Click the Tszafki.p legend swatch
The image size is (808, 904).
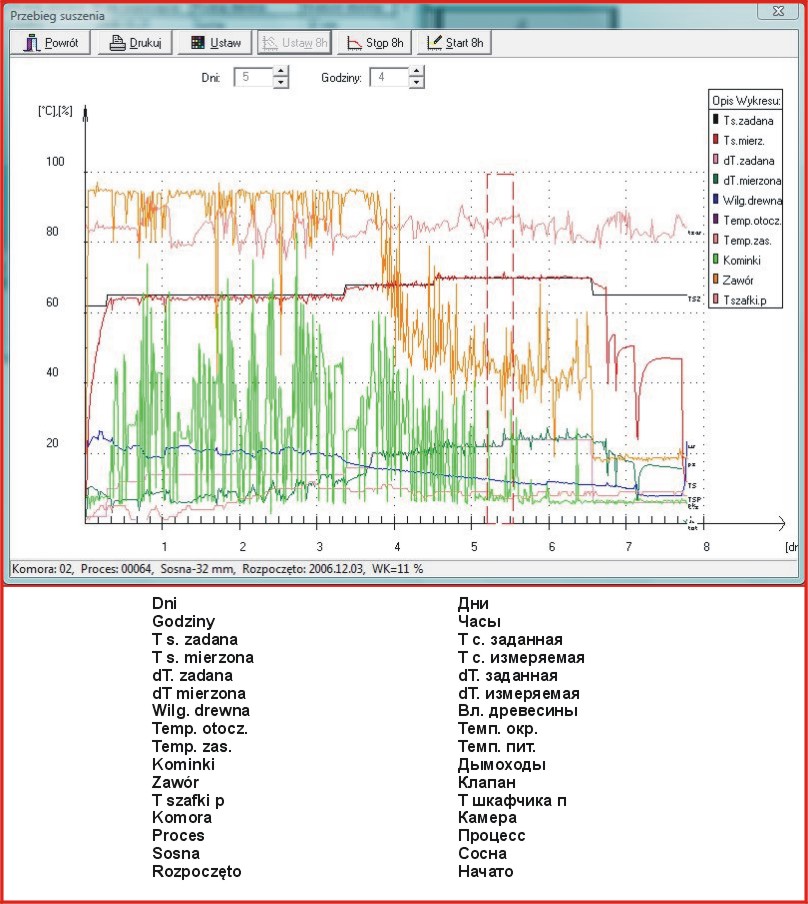point(716,299)
